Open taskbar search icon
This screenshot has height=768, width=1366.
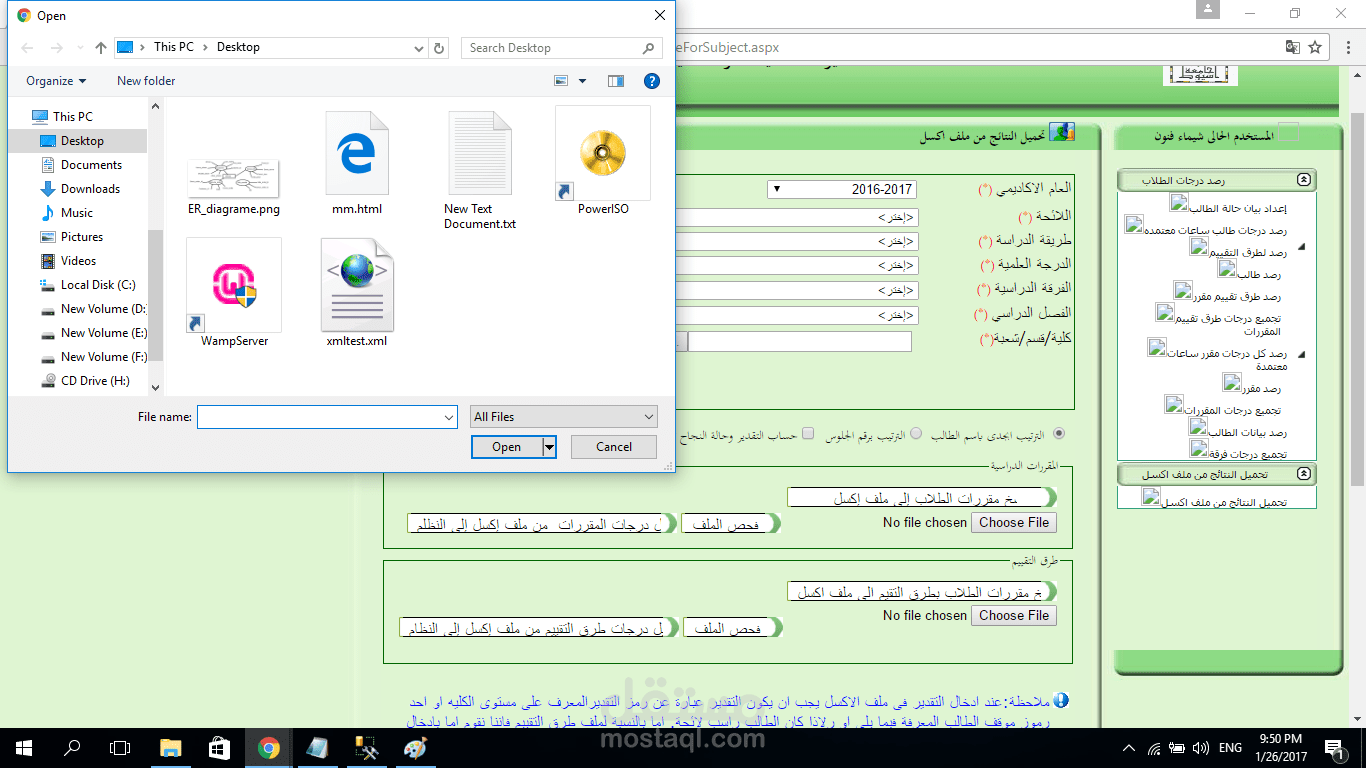(x=72, y=747)
